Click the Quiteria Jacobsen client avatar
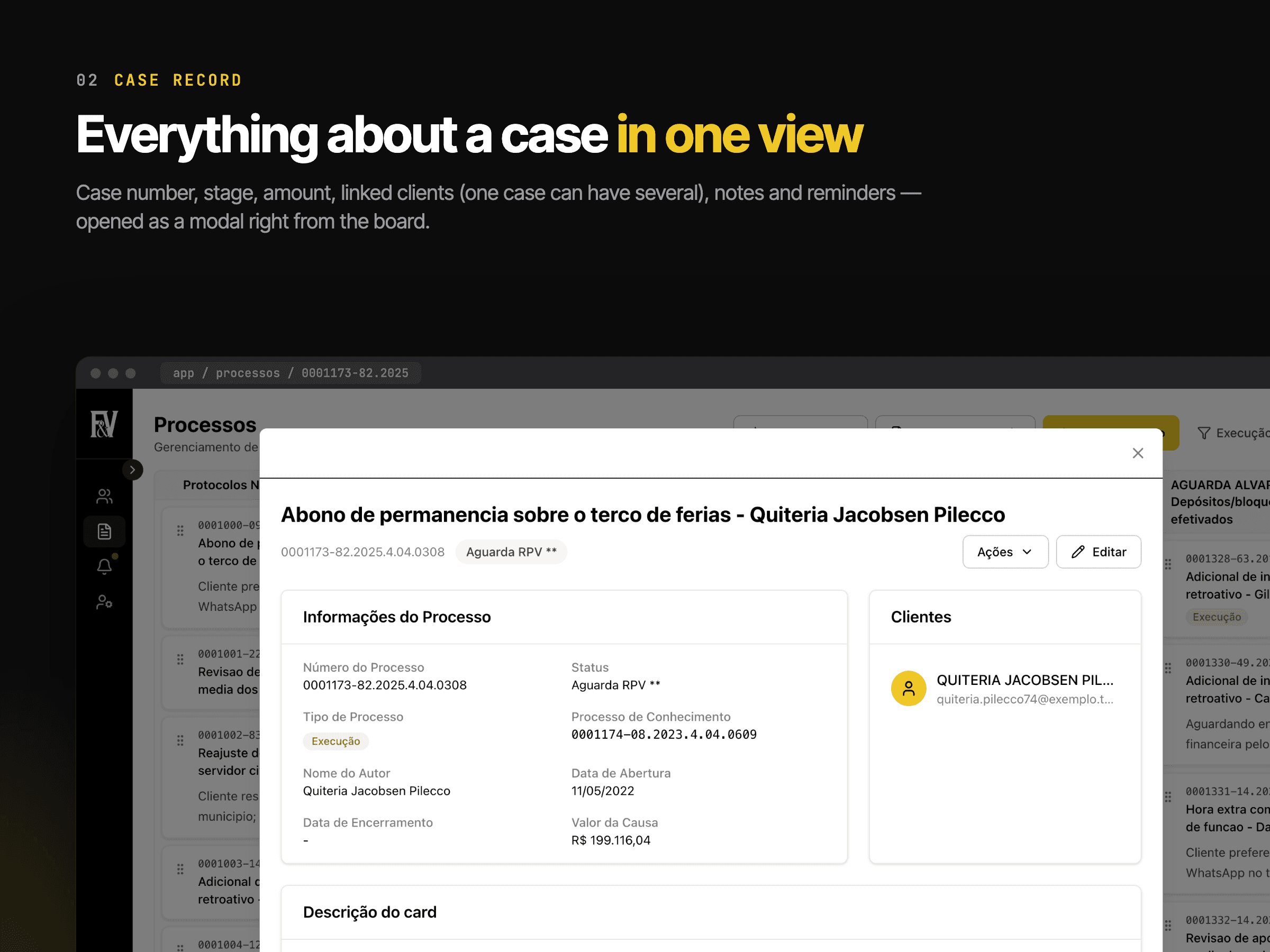1270x952 pixels. coord(908,688)
